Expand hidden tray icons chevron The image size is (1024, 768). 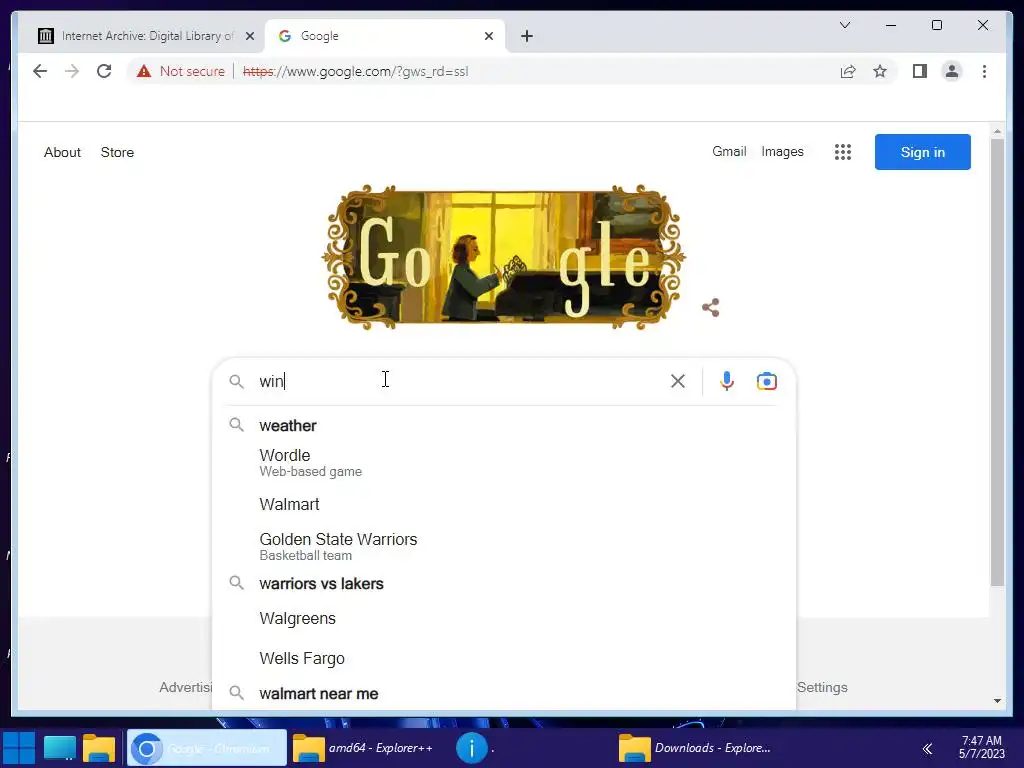tap(927, 748)
